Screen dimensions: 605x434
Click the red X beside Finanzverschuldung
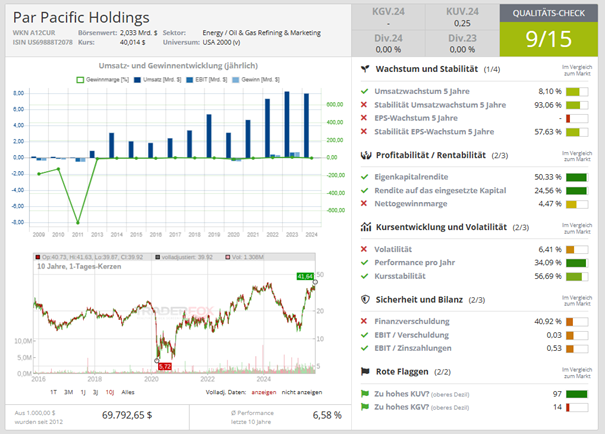click(x=366, y=321)
